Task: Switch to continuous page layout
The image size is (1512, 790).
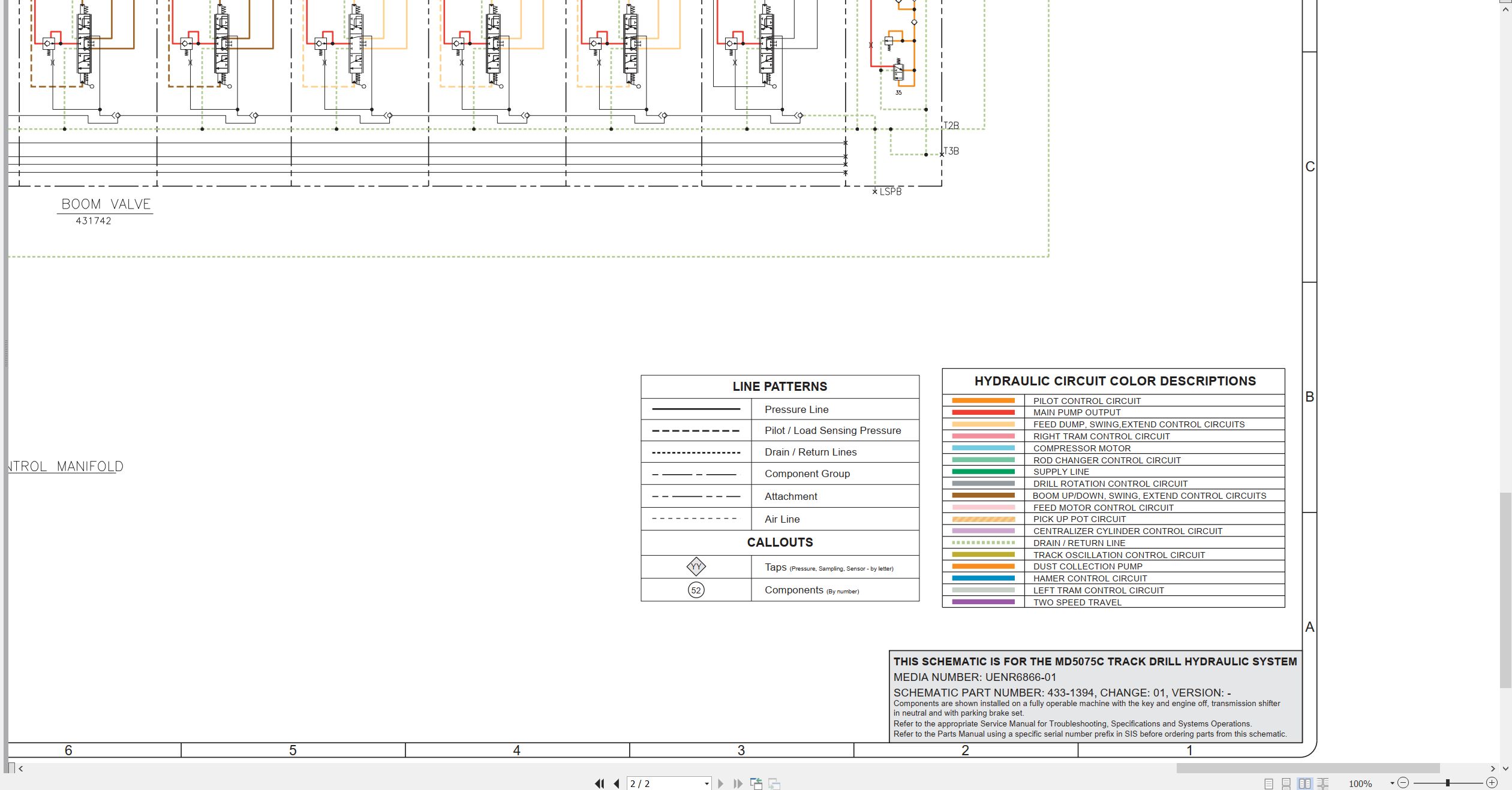Action: [x=1286, y=783]
